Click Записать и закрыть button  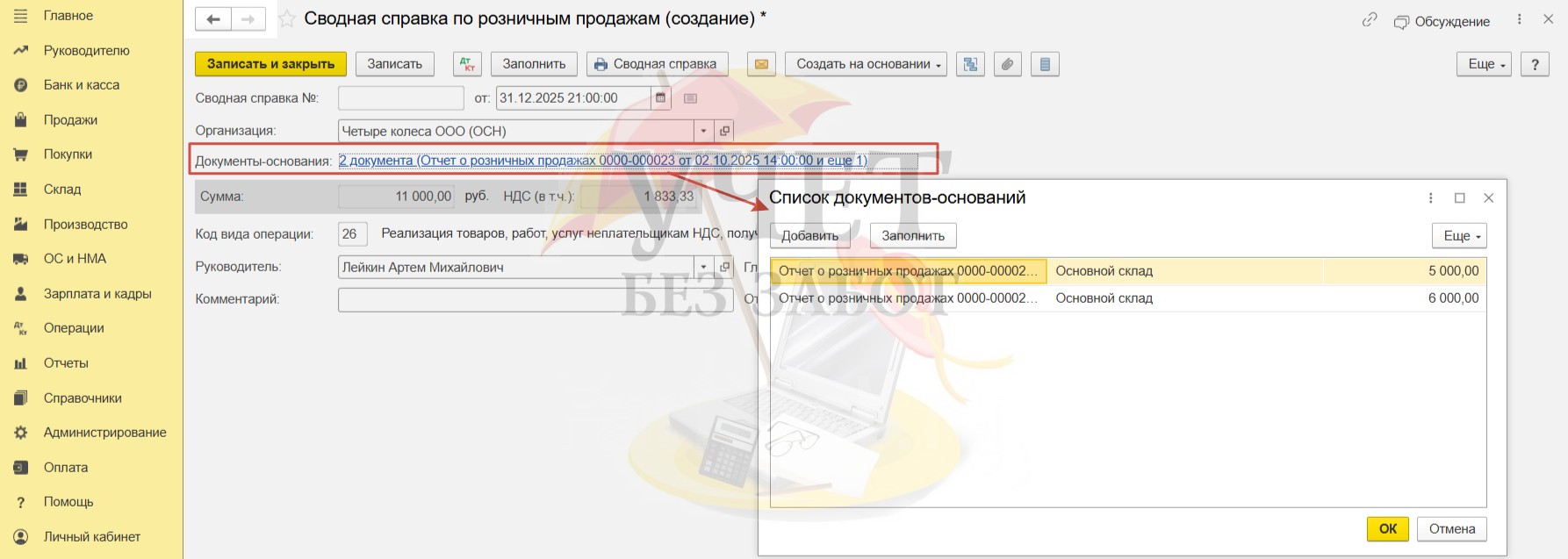[270, 64]
